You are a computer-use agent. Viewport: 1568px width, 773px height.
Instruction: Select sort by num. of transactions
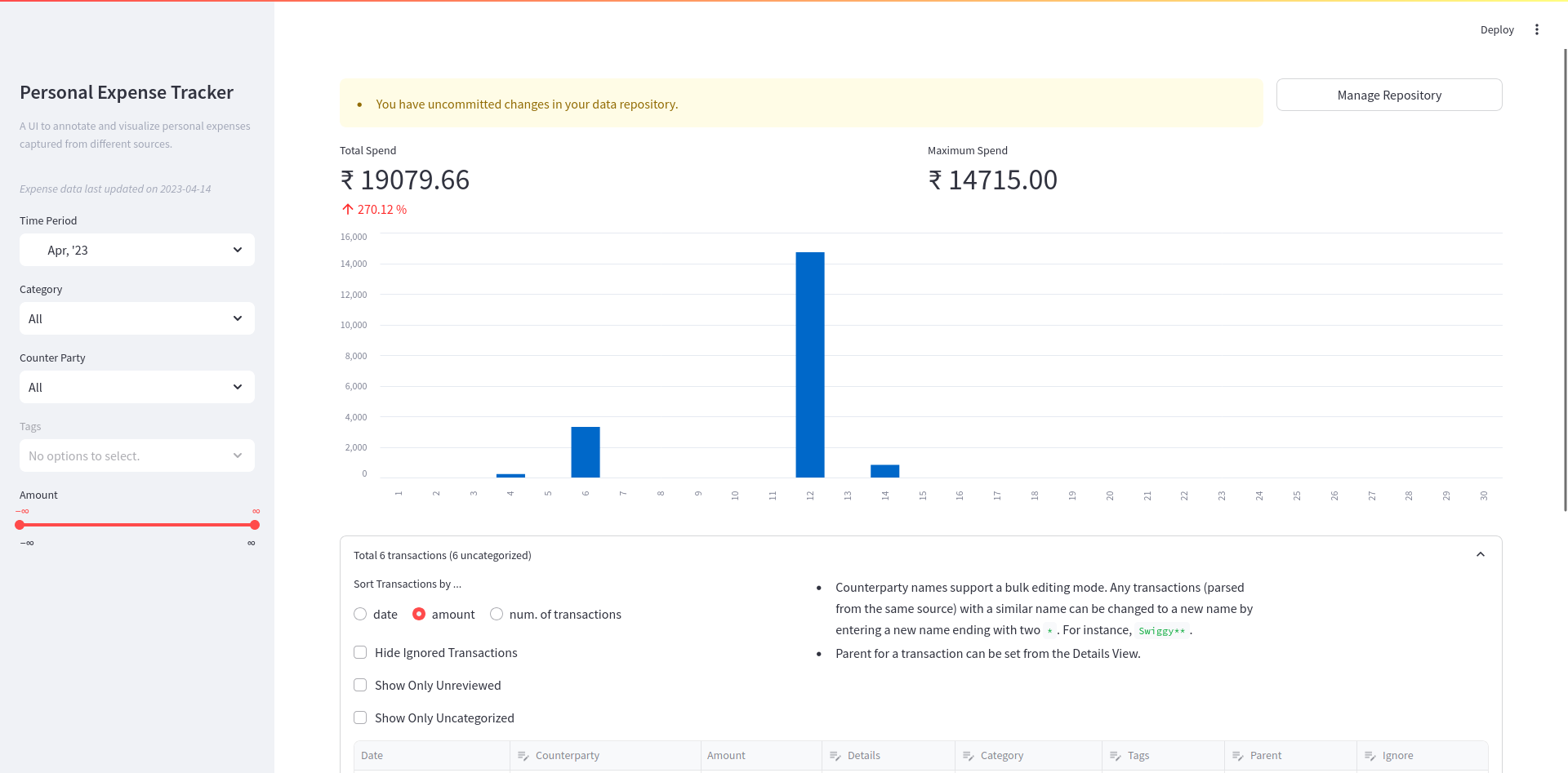pyautogui.click(x=497, y=614)
